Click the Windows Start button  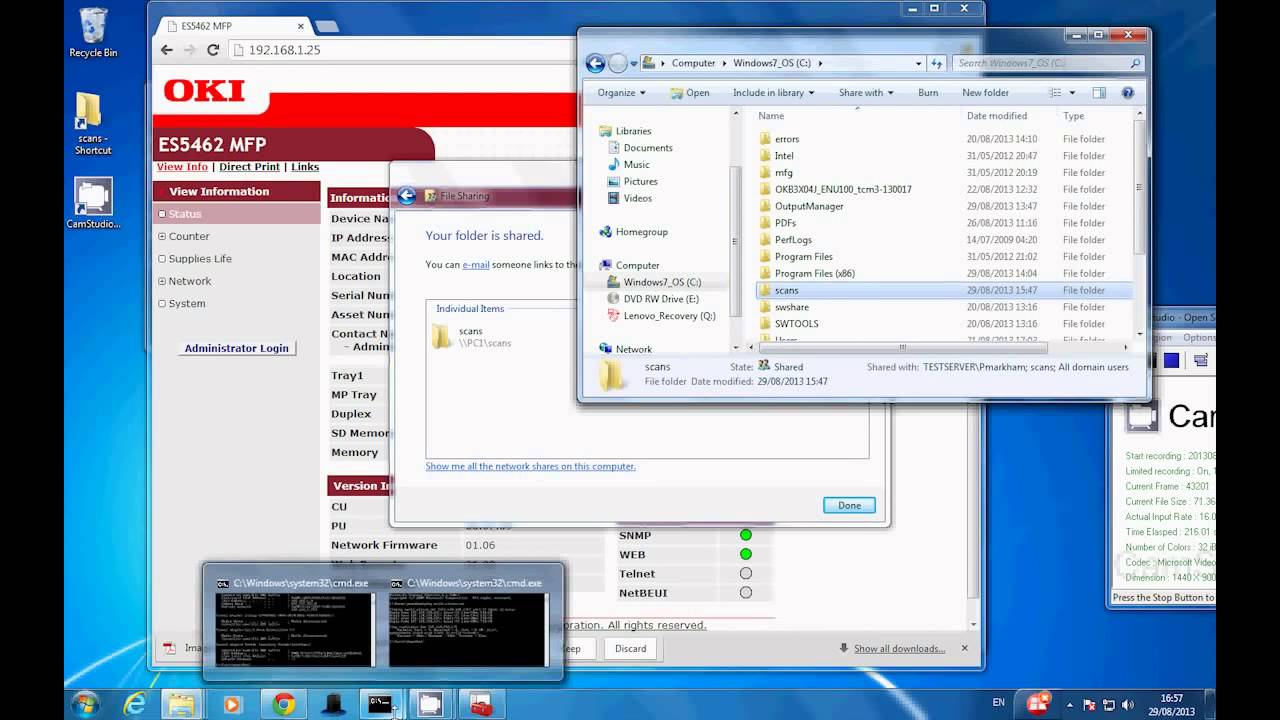click(85, 704)
